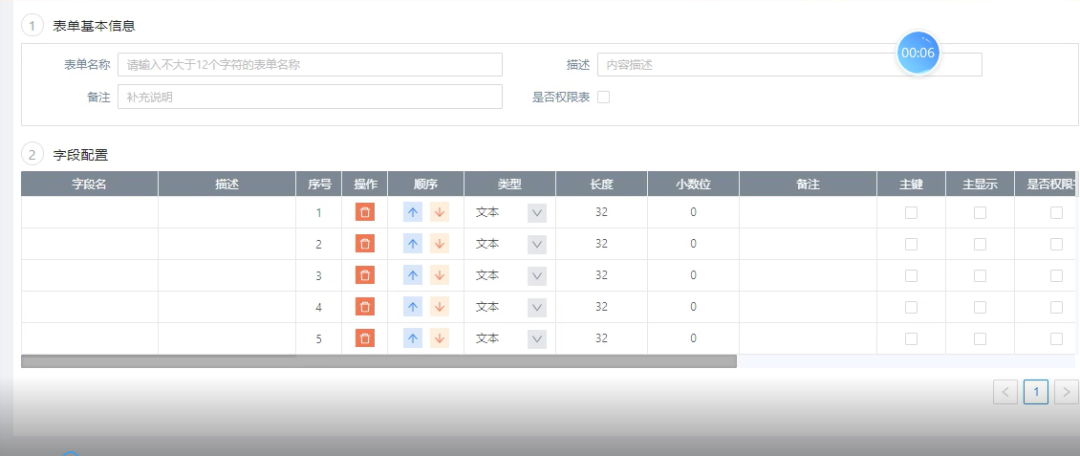
Task: Click the 类型 column header
Action: [510, 184]
